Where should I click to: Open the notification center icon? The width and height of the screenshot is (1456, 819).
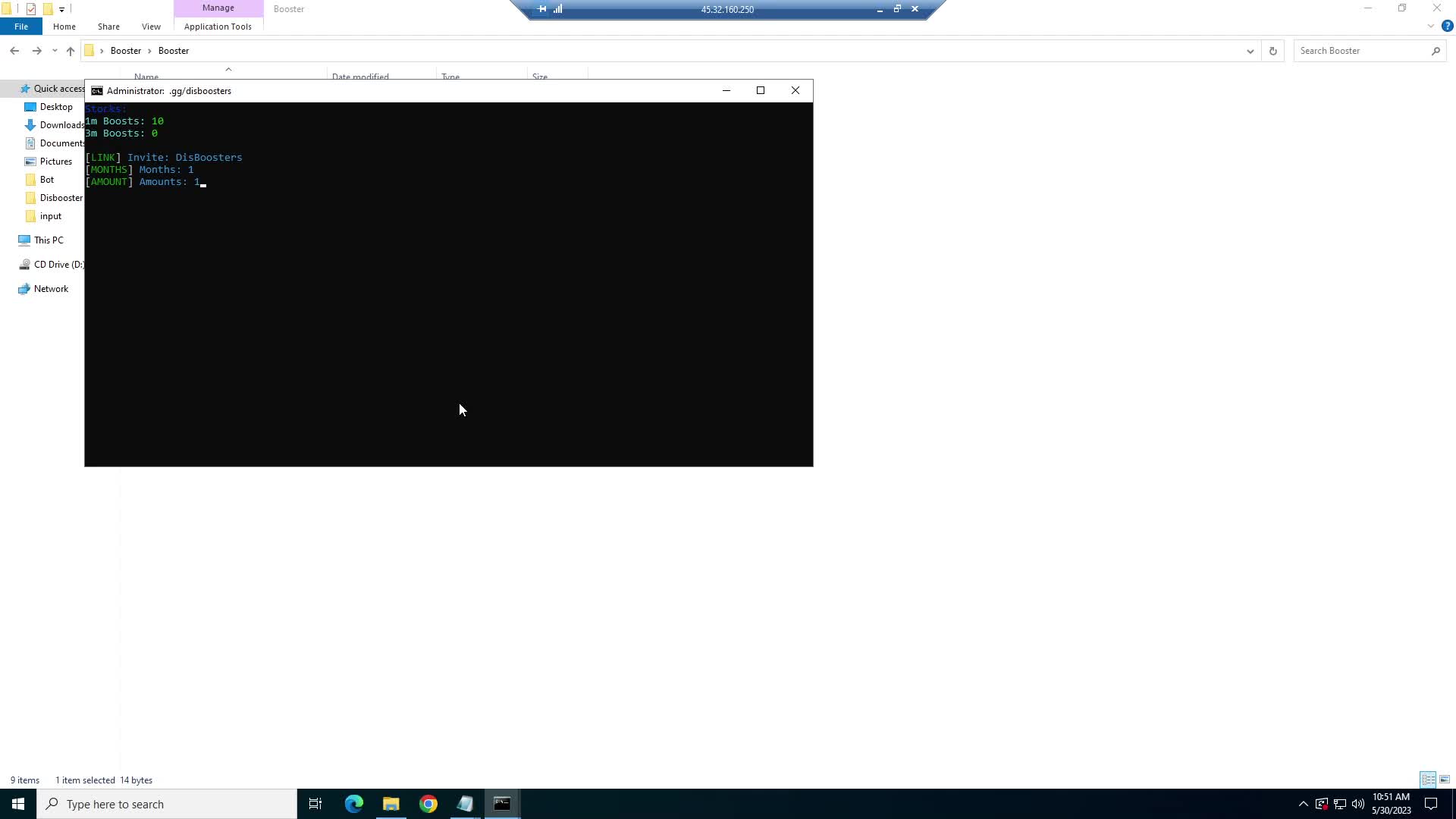pos(1431,804)
